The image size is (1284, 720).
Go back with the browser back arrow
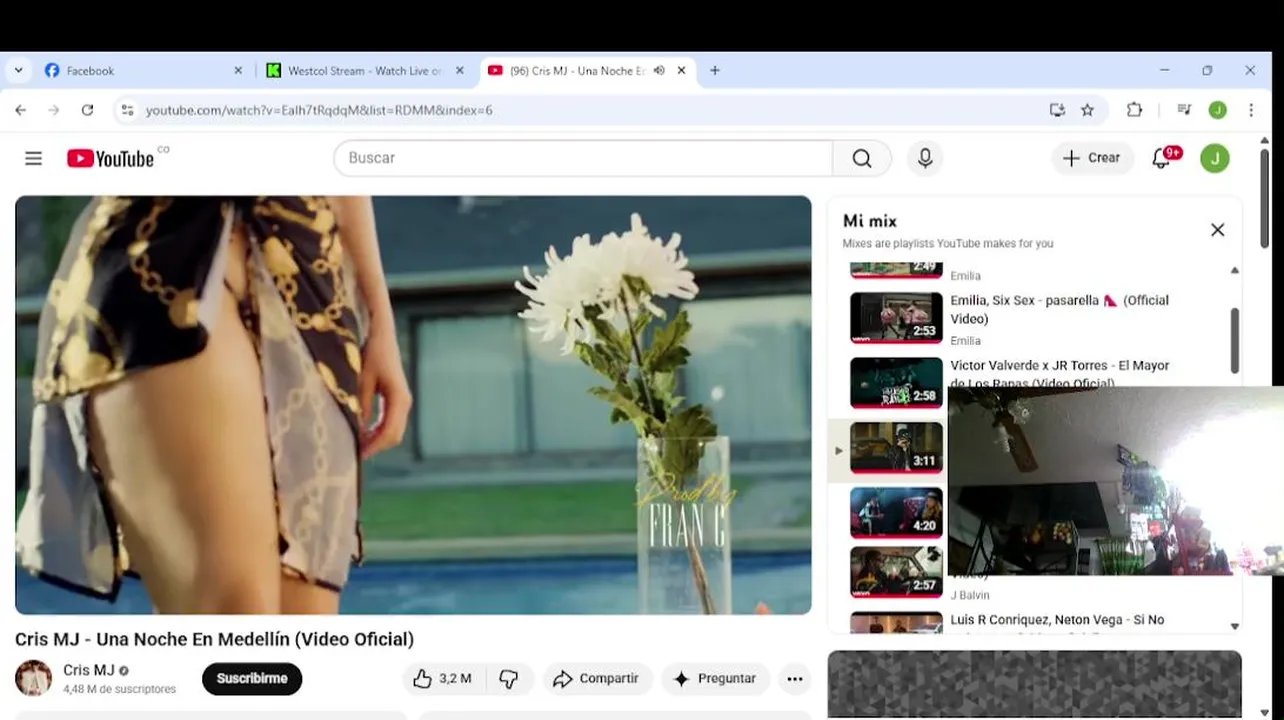20,110
